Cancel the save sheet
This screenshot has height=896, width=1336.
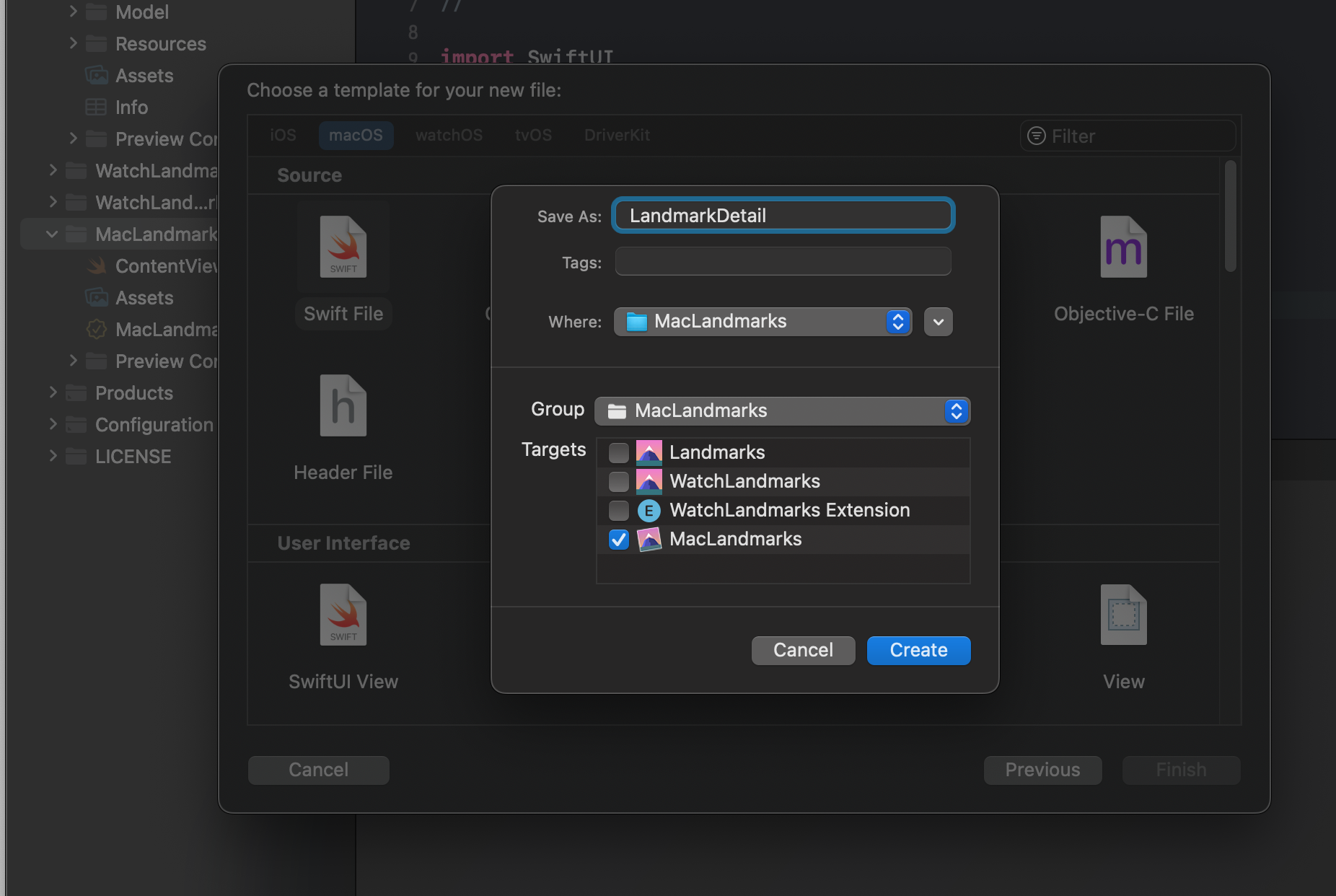[x=803, y=650]
